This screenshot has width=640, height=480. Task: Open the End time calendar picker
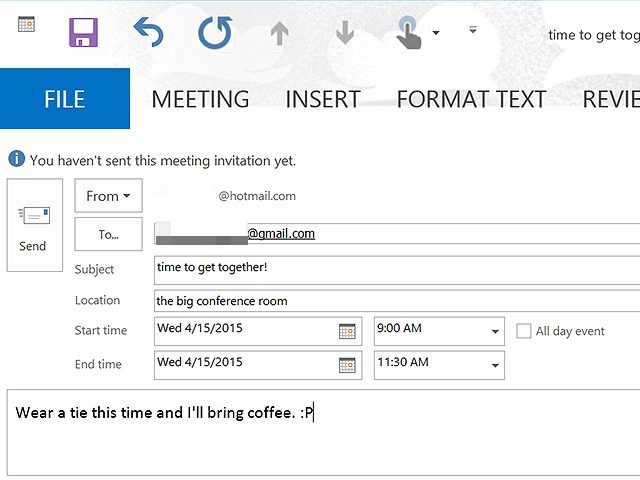coord(347,365)
